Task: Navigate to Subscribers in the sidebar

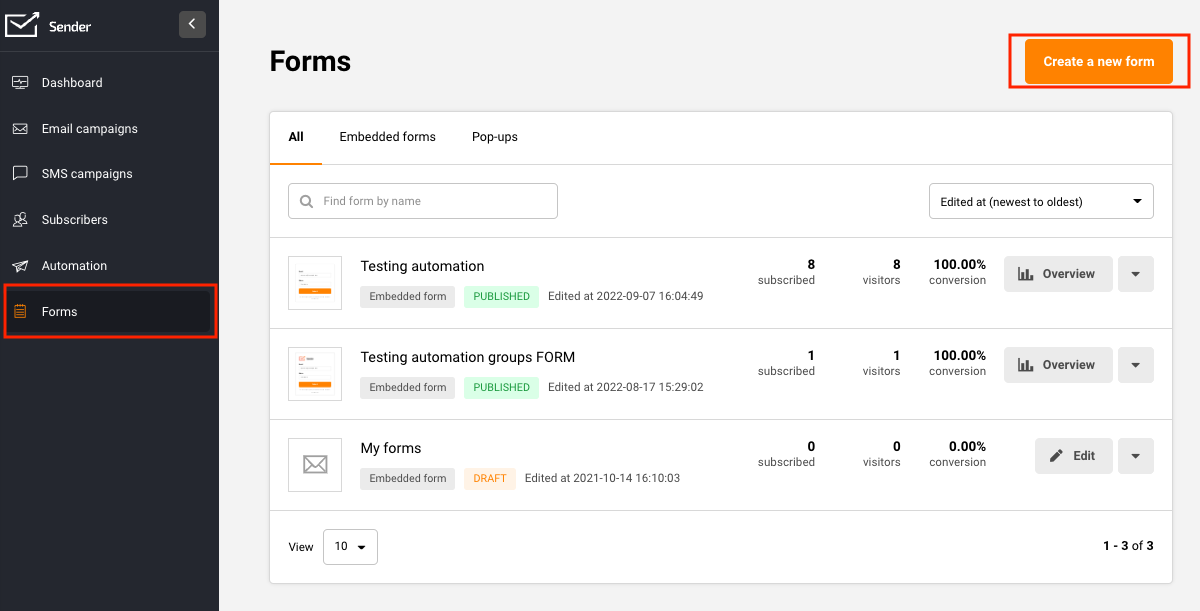Action: pos(74,220)
